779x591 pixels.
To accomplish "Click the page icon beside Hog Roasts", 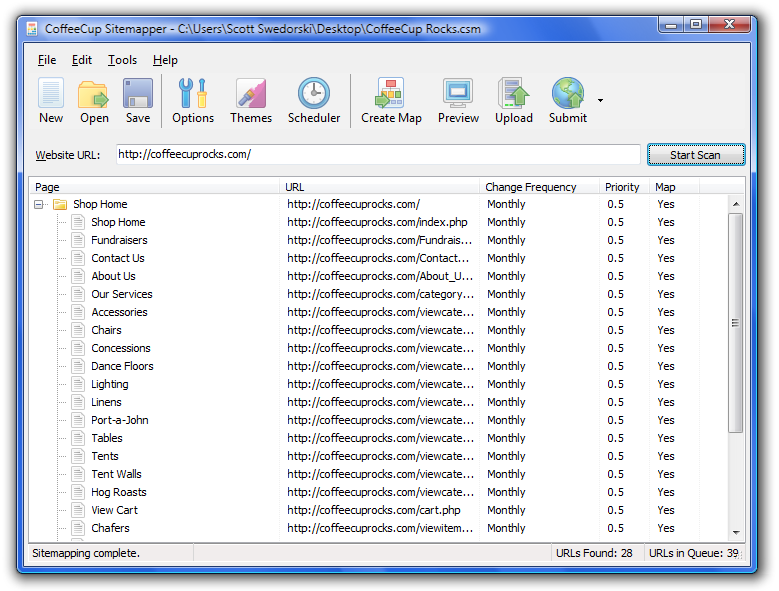I will coord(78,492).
